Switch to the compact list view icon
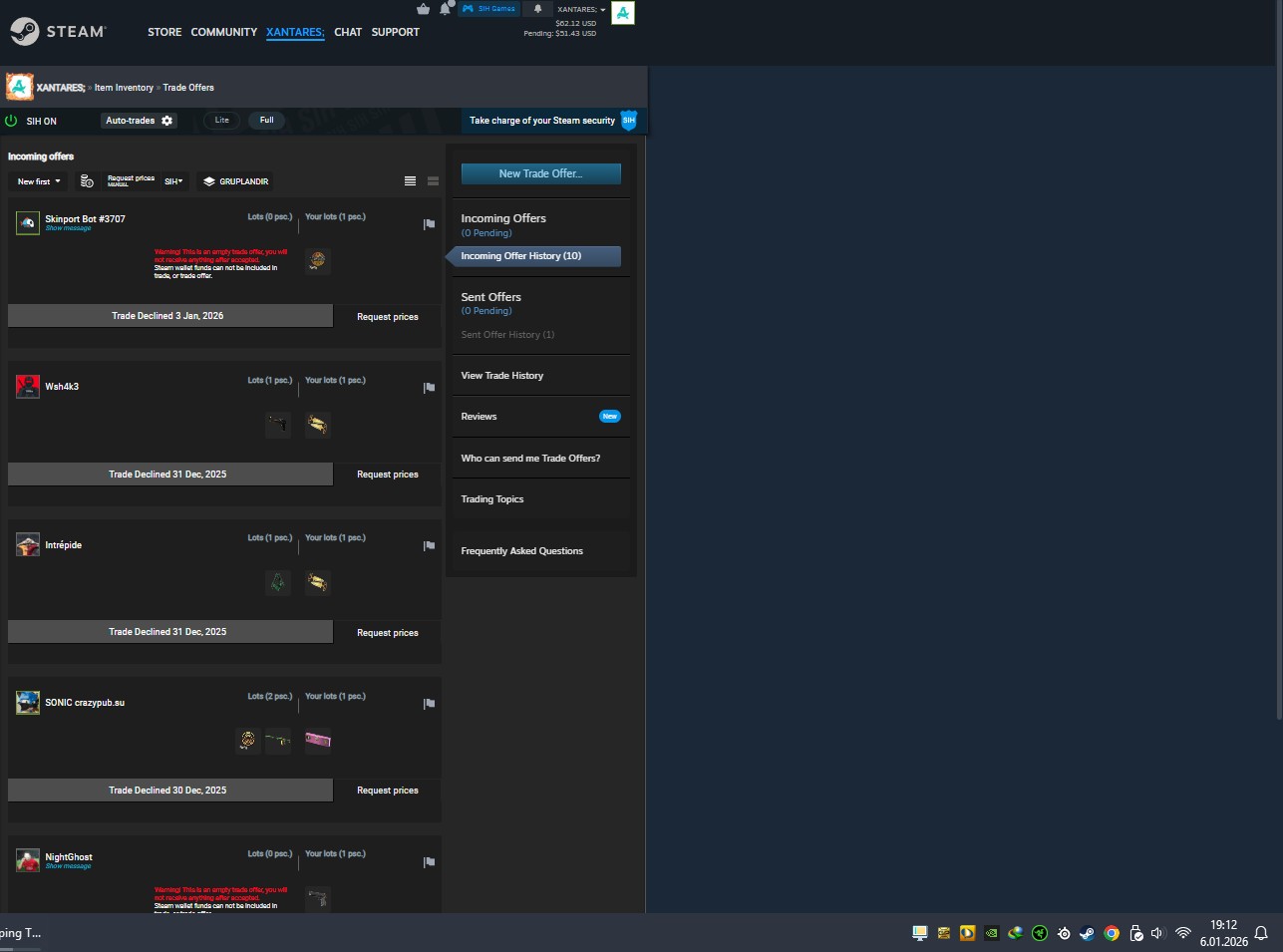This screenshot has height=952, width=1283. pyautogui.click(x=410, y=181)
